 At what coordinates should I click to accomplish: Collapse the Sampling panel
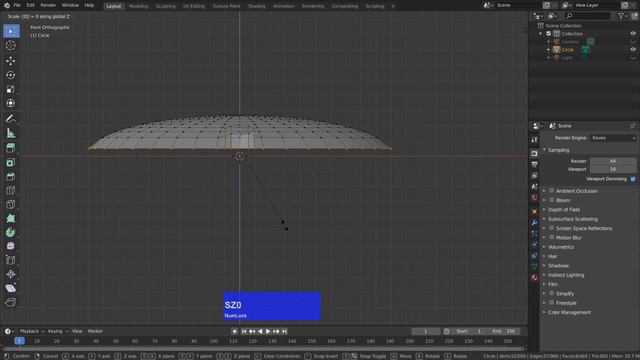558,150
